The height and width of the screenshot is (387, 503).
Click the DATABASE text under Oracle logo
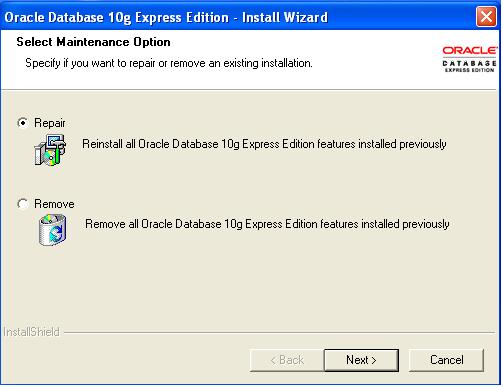click(469, 63)
